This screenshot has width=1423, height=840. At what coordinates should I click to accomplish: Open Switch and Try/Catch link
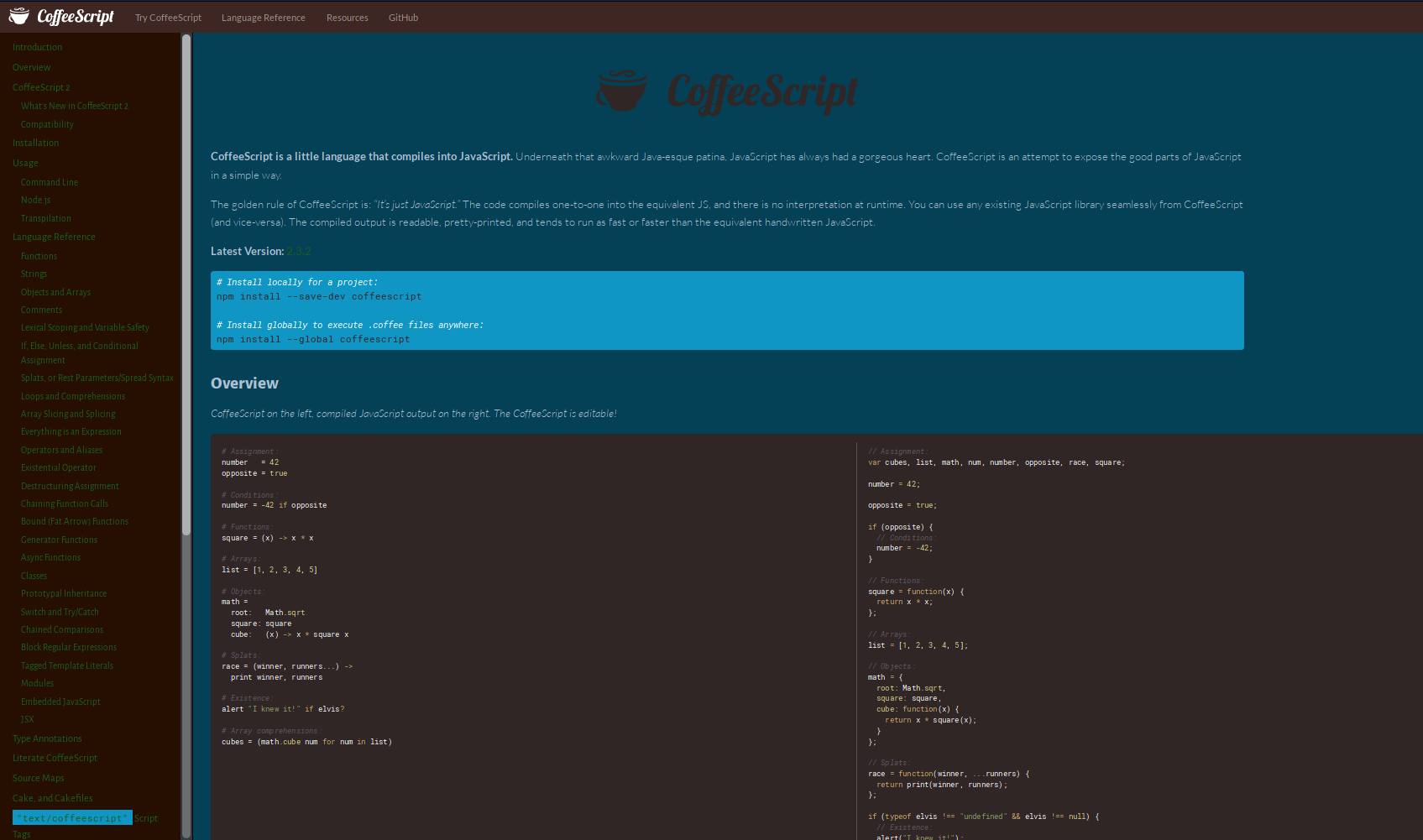(60, 612)
